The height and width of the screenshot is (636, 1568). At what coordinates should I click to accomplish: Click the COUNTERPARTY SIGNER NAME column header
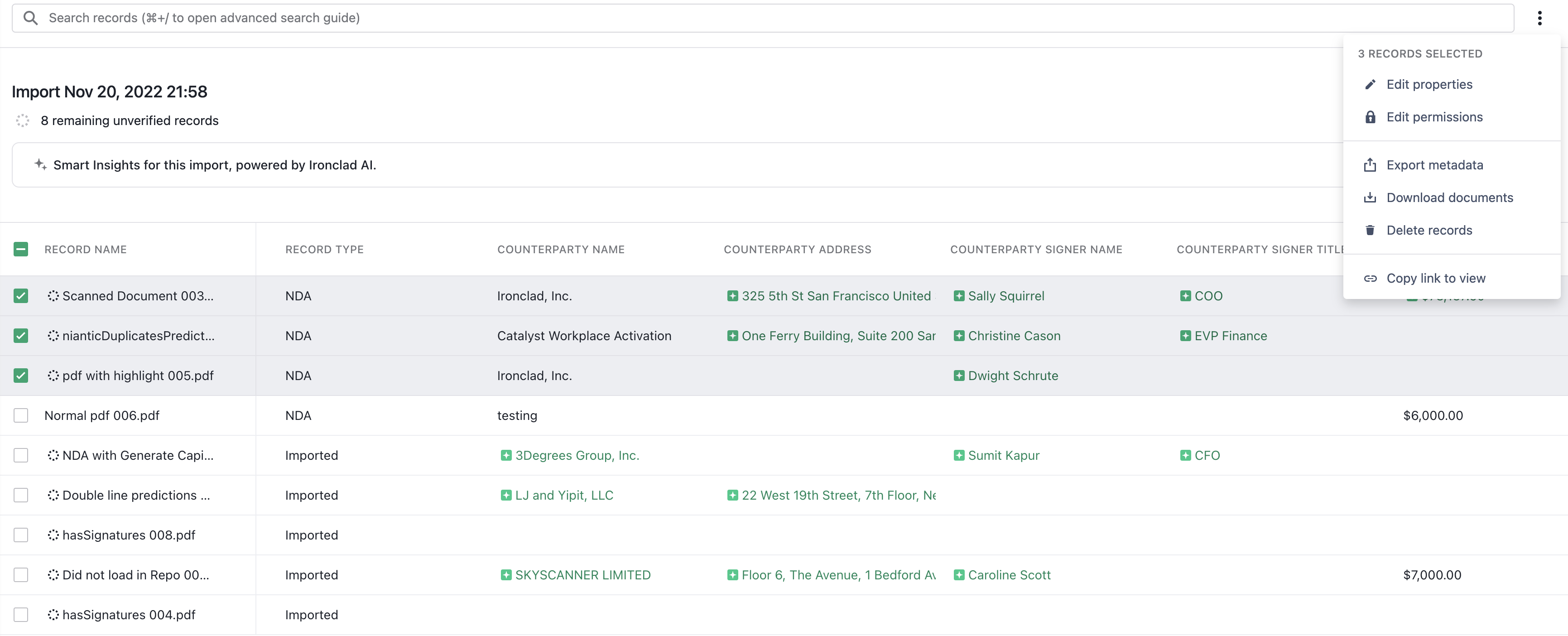1036,249
